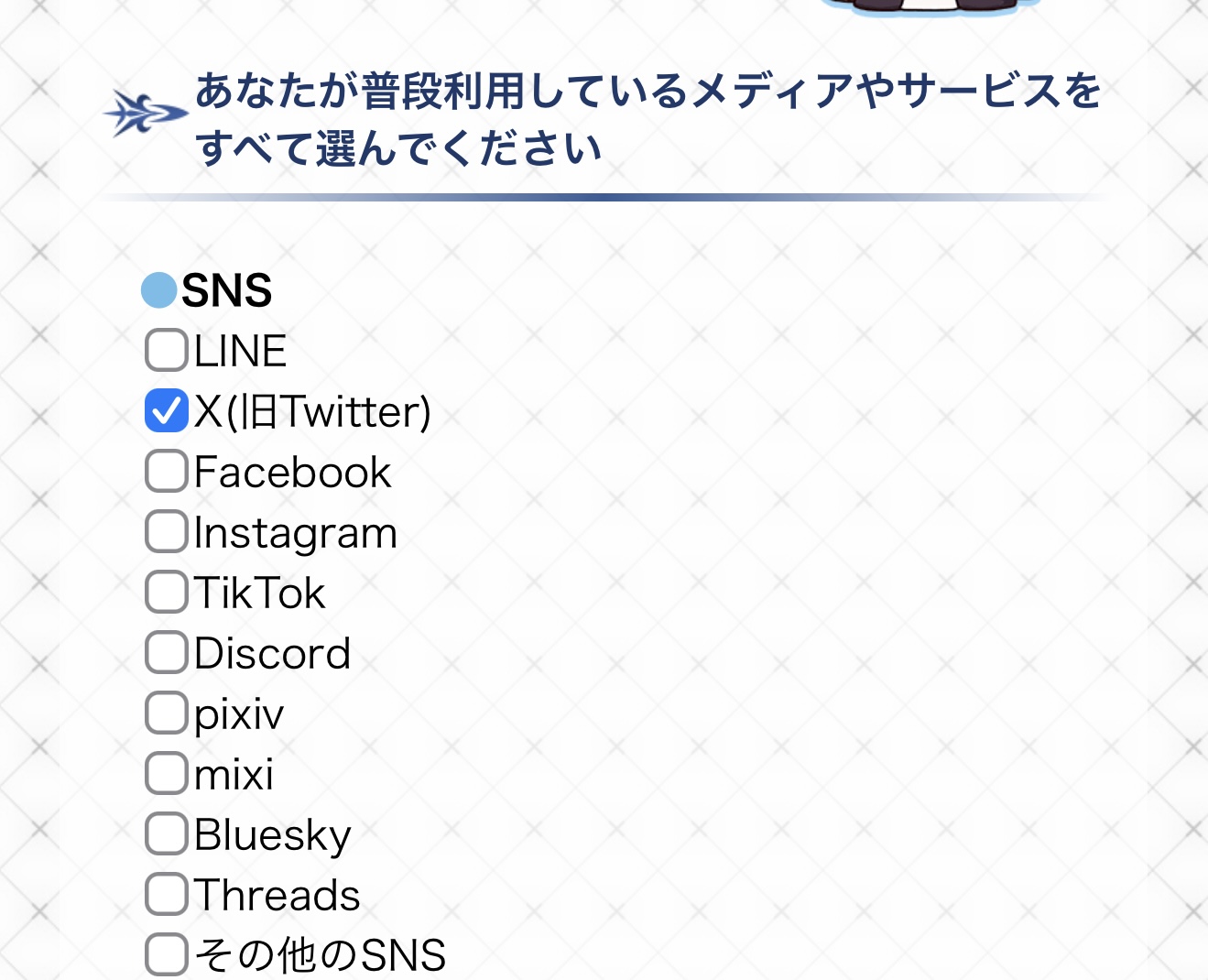Click the X(旧Twitter) label text
This screenshot has height=980, width=1208.
(x=311, y=412)
